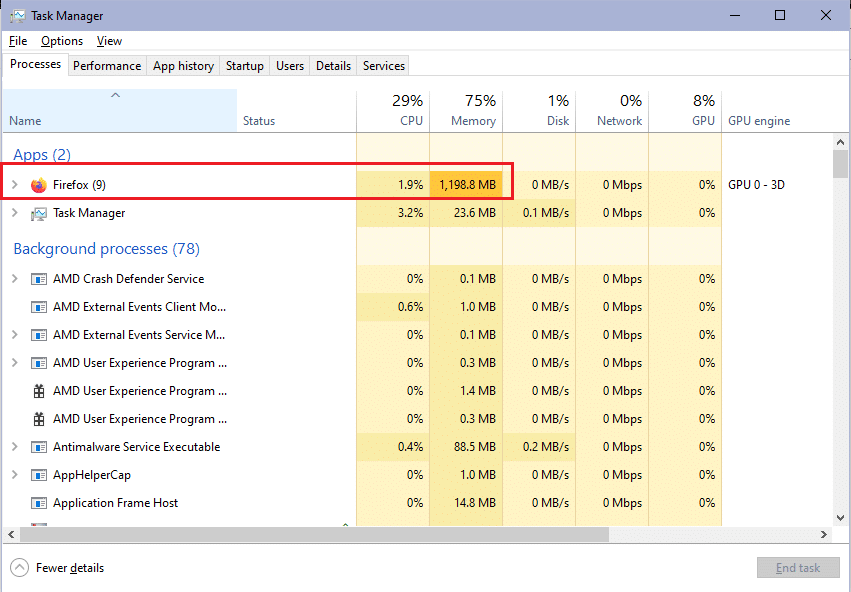
Task: Switch to the Performance tab
Action: pyautogui.click(x=107, y=66)
